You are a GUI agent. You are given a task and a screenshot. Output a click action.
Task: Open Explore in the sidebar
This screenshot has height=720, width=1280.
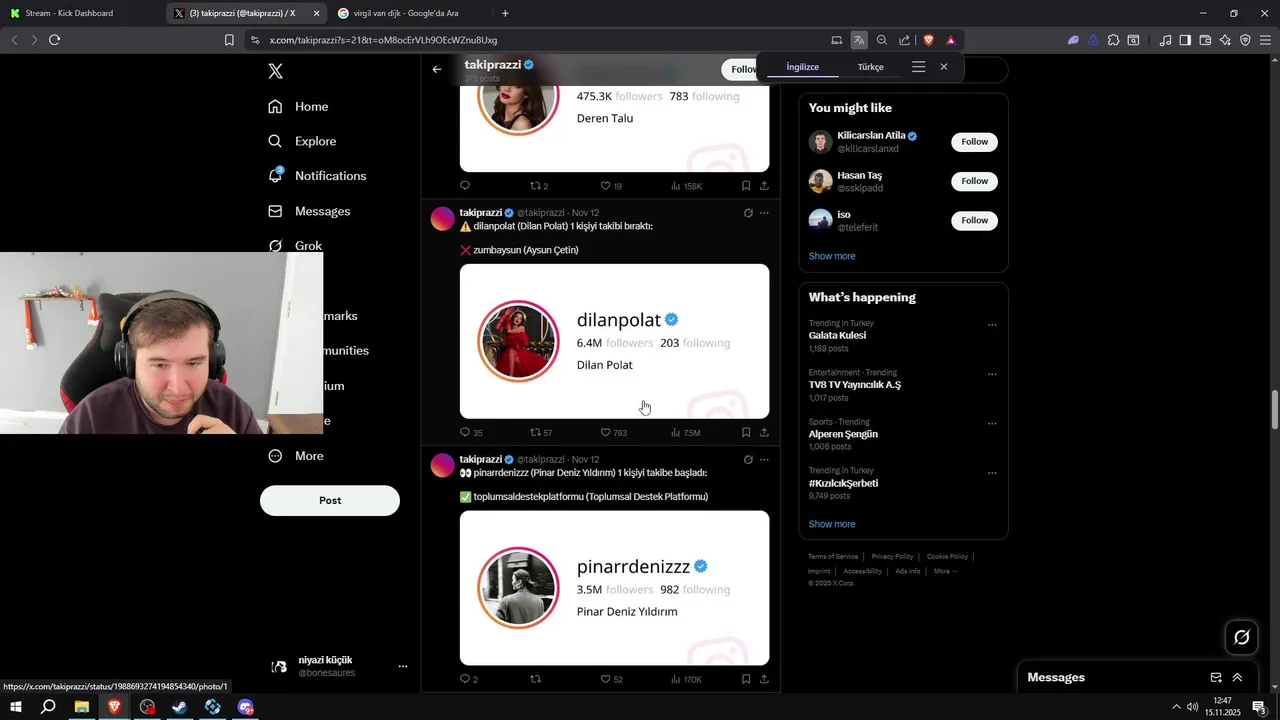[x=302, y=141]
